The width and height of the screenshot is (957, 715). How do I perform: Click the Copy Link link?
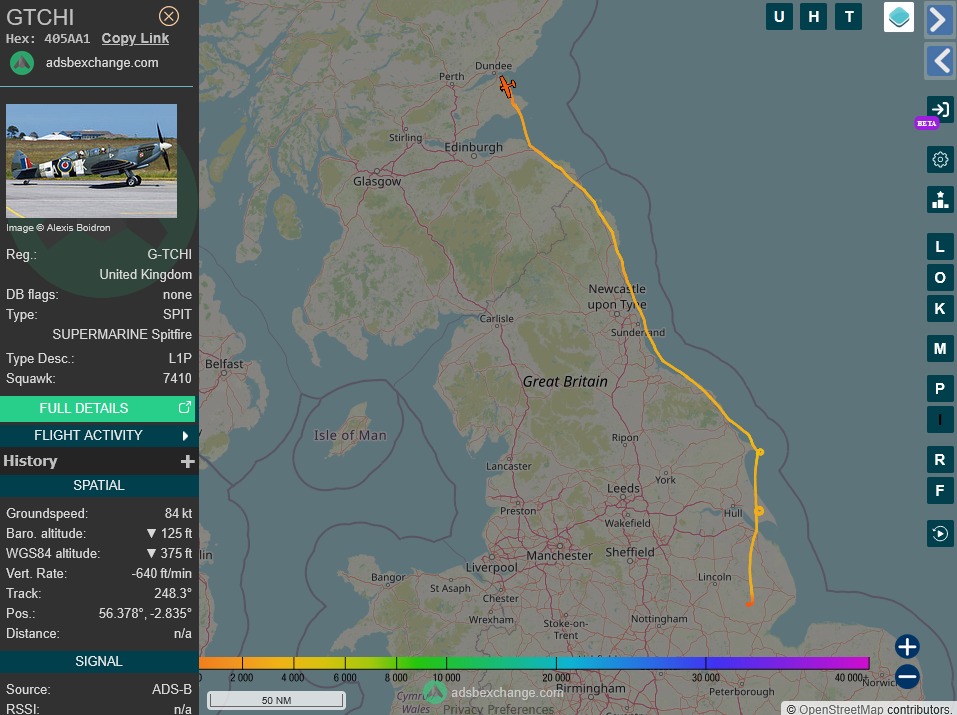(x=135, y=38)
